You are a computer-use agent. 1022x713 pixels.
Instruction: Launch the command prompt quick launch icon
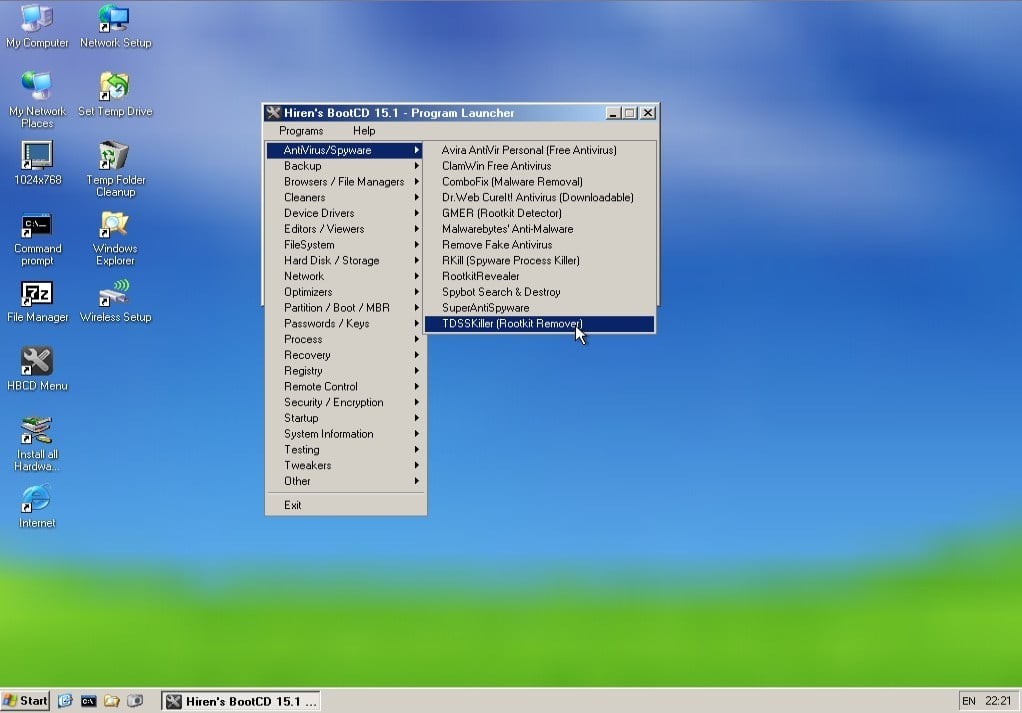coord(88,701)
